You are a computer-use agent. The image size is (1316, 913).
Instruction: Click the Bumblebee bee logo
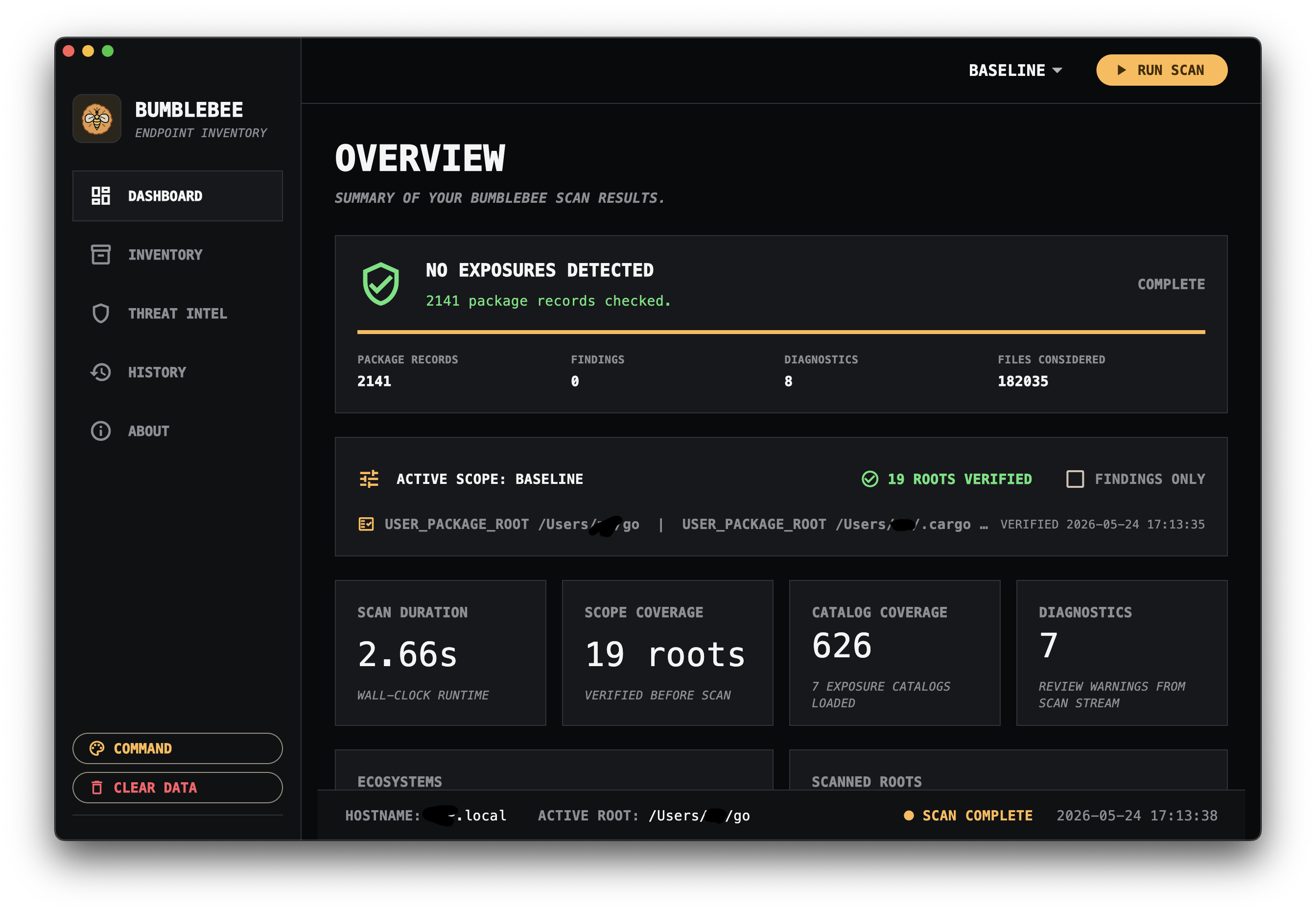[97, 119]
